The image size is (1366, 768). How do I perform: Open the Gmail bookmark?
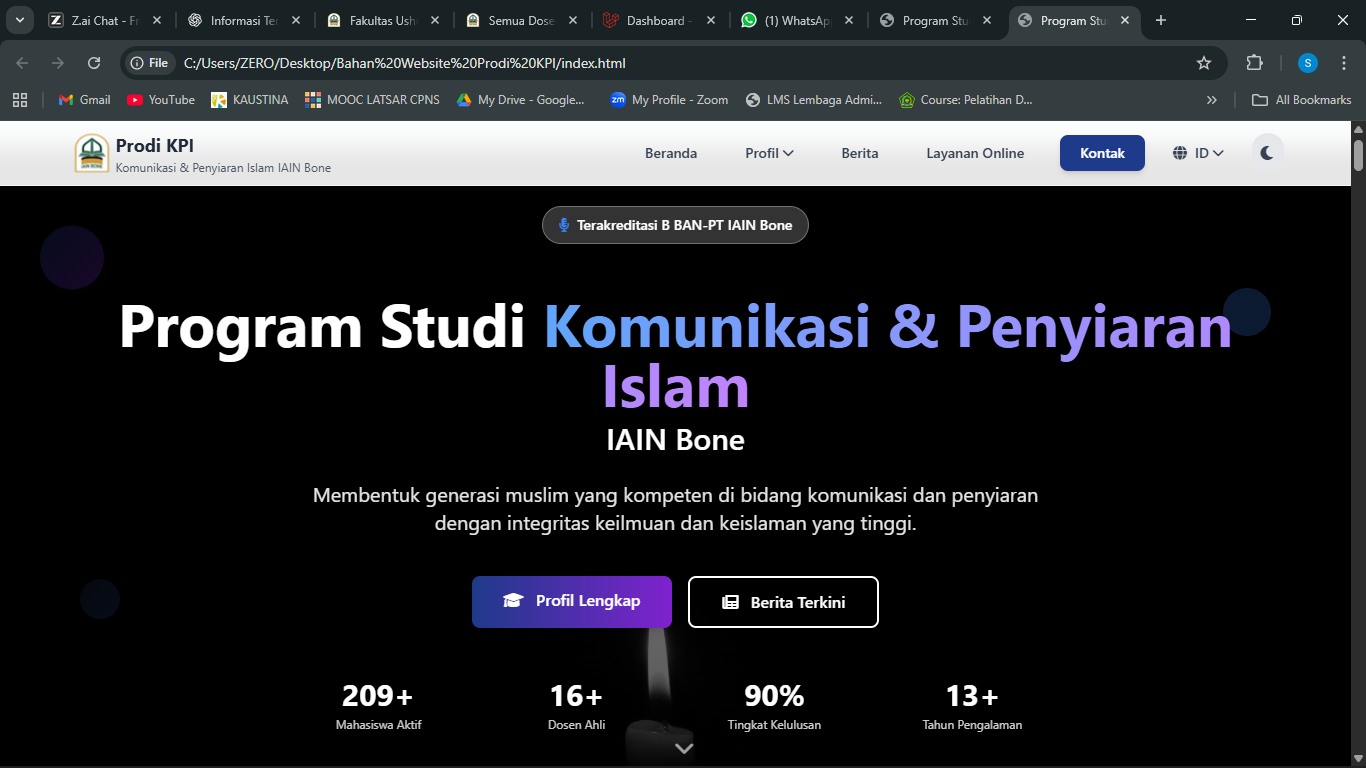point(85,100)
